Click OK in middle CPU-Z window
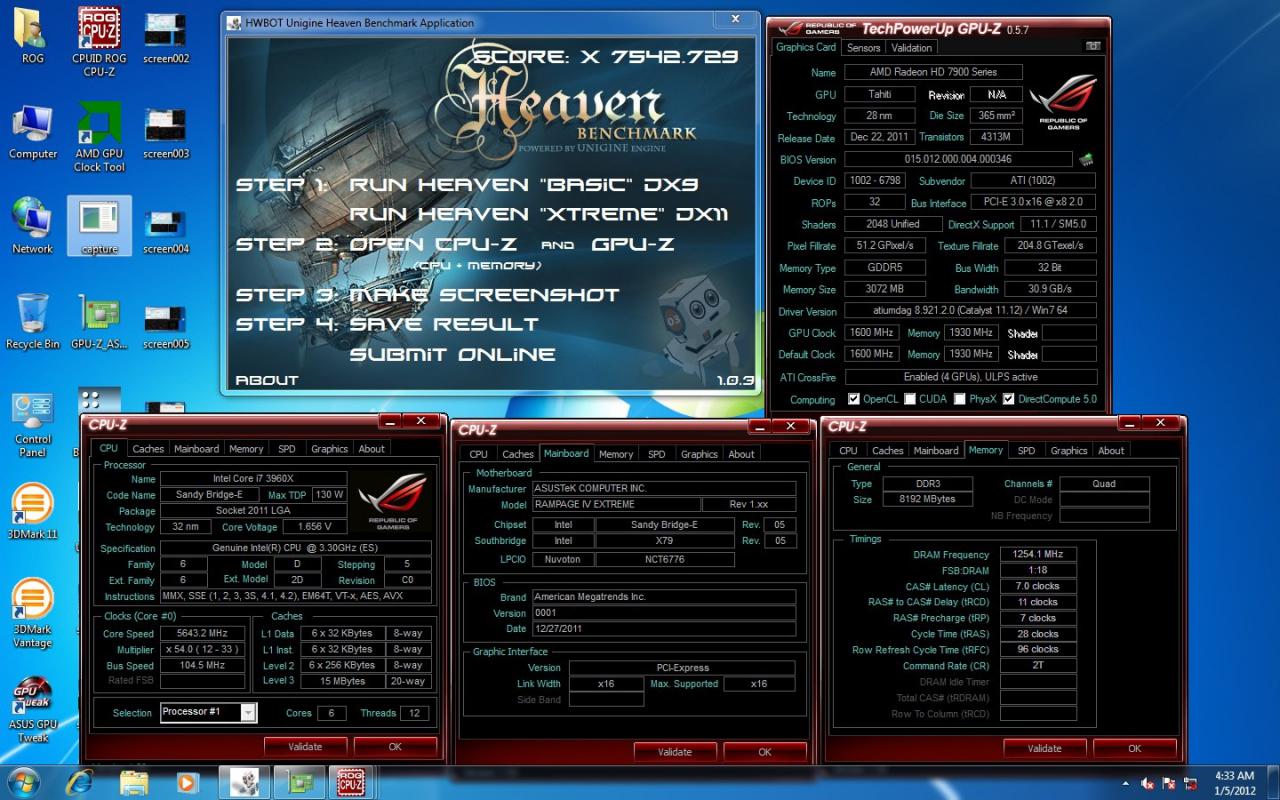The image size is (1280, 800). point(765,752)
